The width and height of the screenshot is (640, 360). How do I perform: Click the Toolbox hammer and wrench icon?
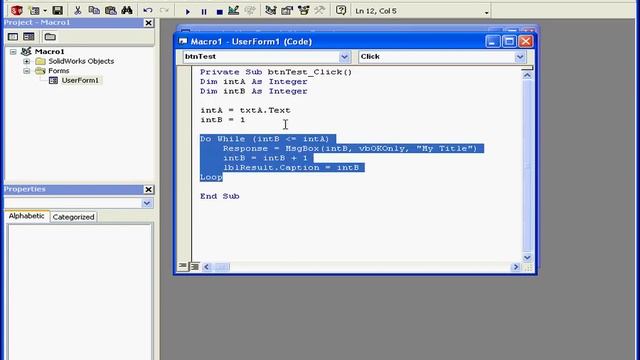click(319, 10)
